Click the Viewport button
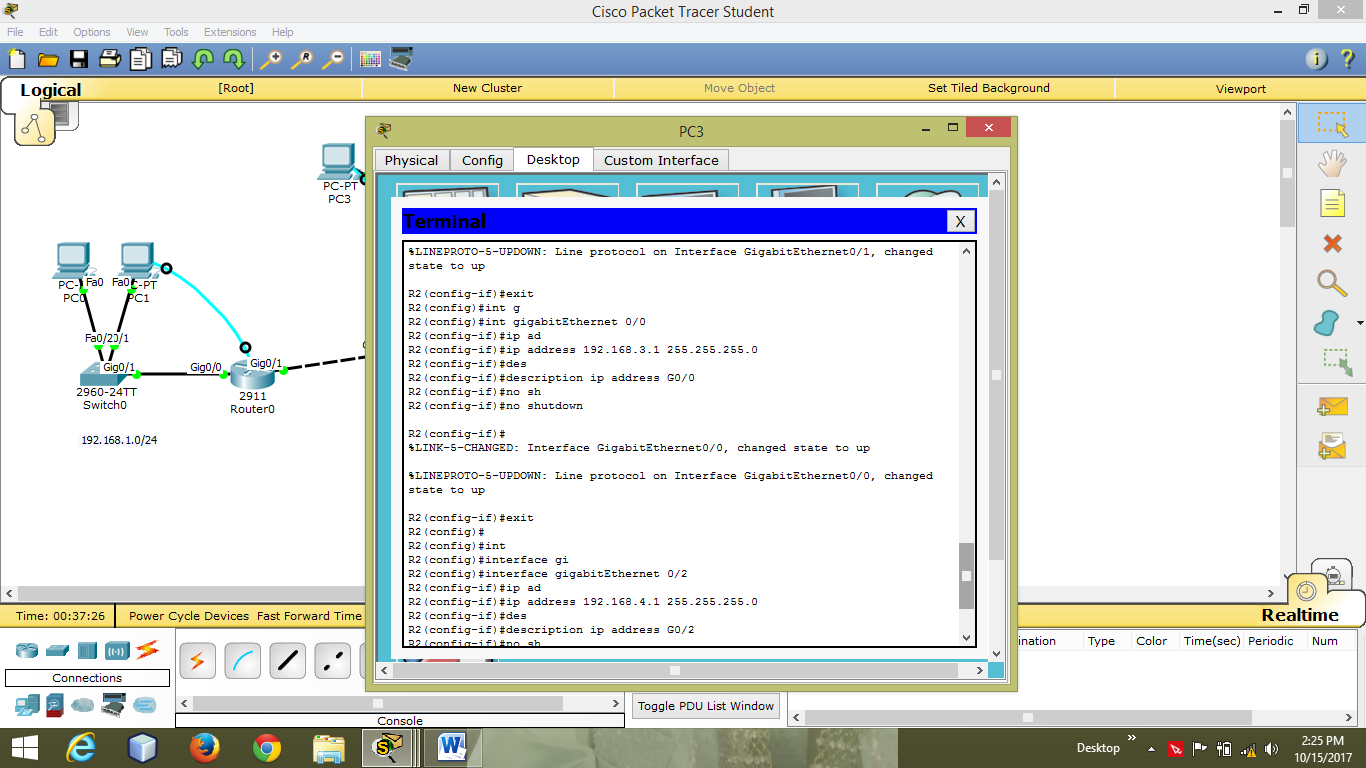 [1241, 88]
